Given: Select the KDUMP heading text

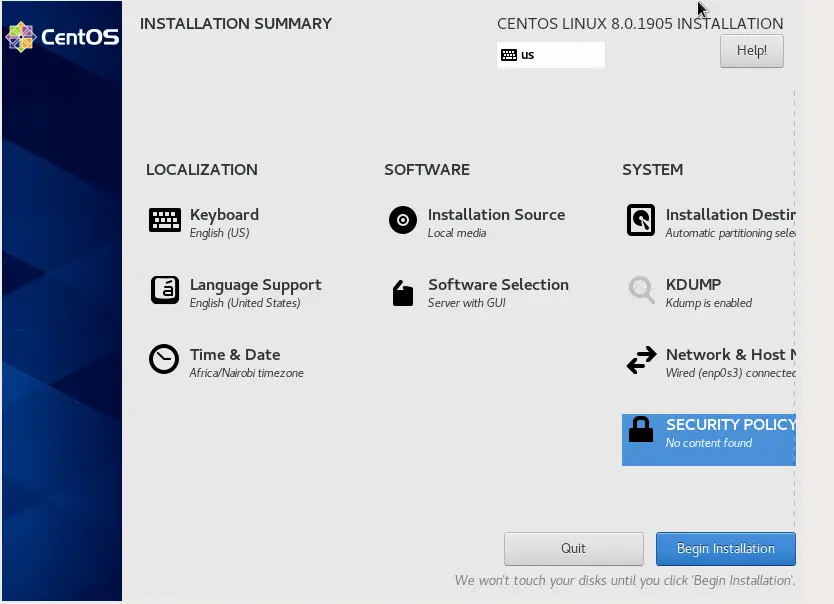Looking at the screenshot, I should click(x=693, y=284).
